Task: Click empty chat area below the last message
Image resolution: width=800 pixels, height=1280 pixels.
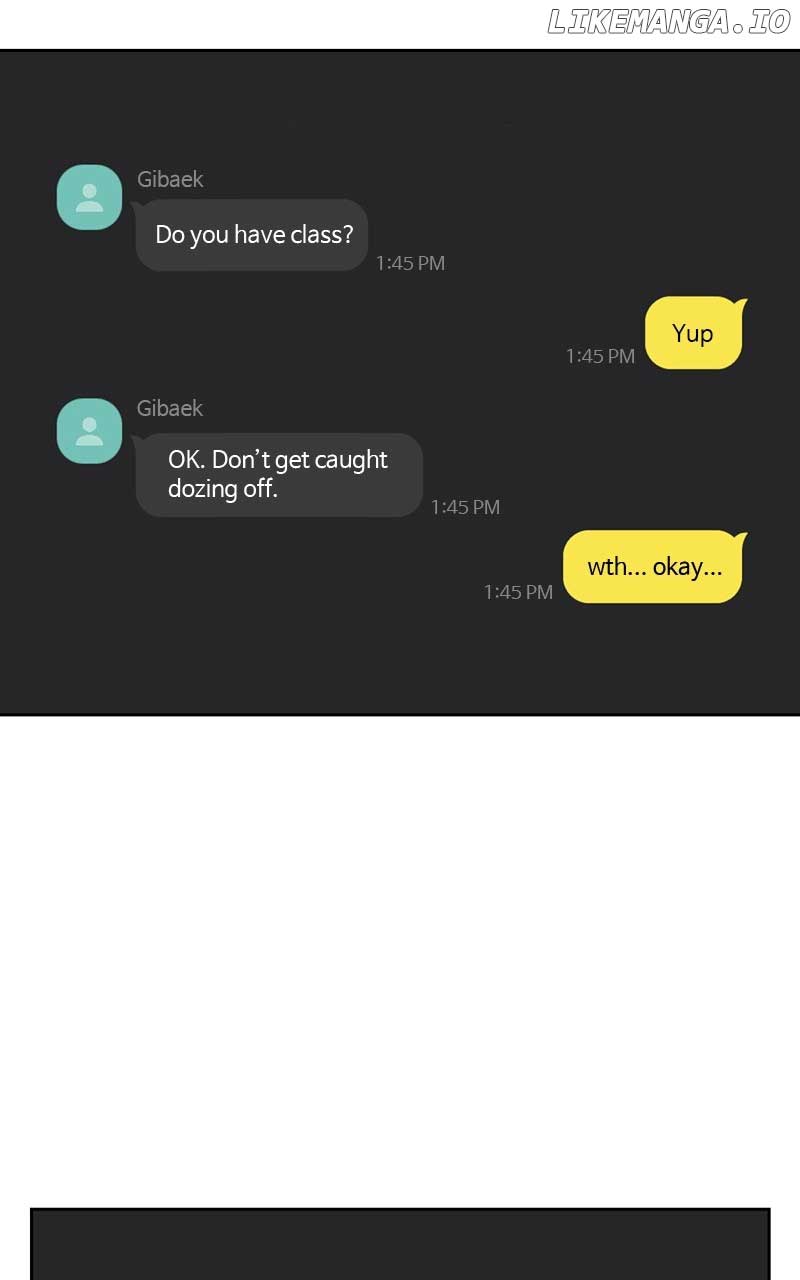Action: pos(400,660)
